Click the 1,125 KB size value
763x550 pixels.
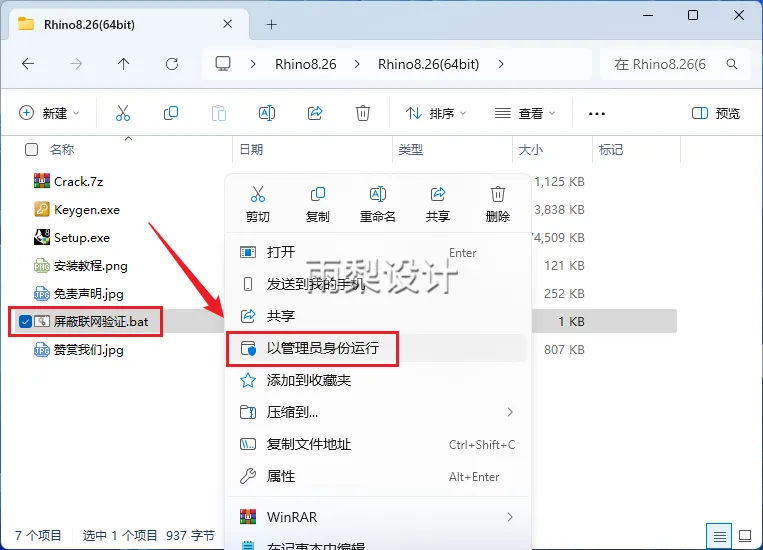(559, 182)
